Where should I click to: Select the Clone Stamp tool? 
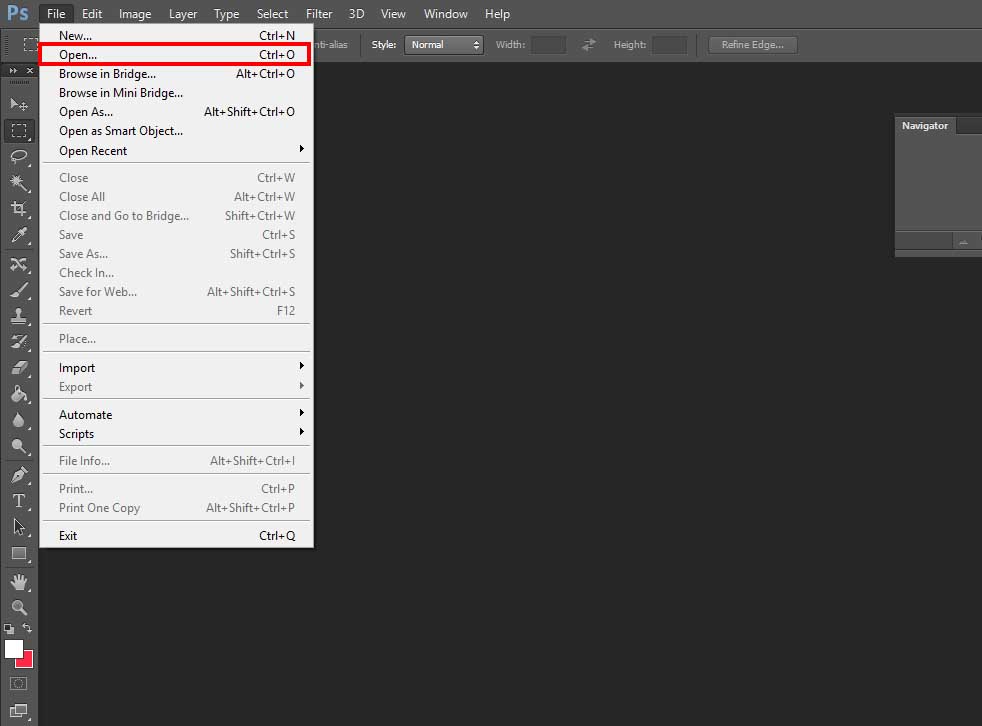19,316
